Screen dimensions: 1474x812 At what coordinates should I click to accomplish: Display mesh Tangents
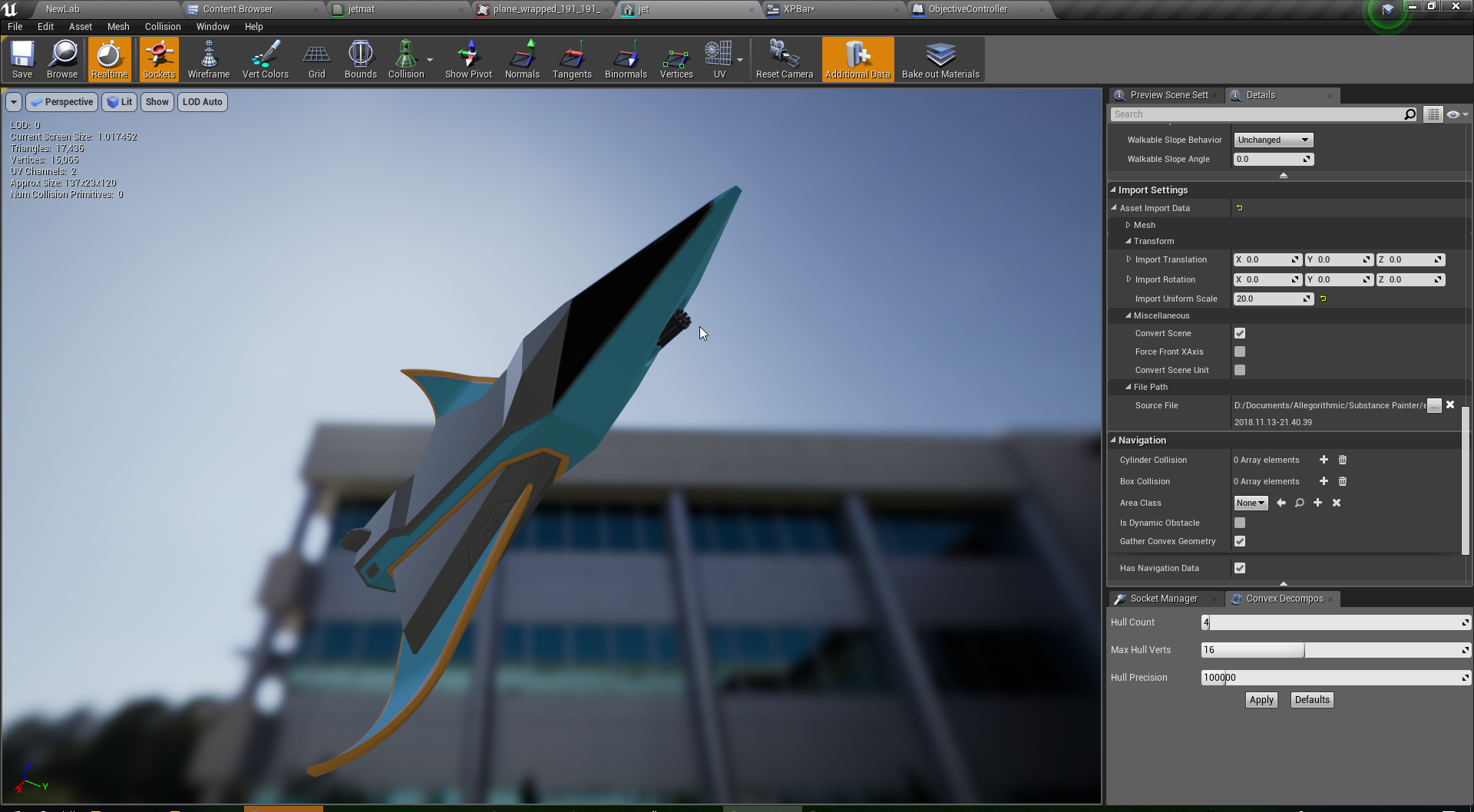pos(572,60)
